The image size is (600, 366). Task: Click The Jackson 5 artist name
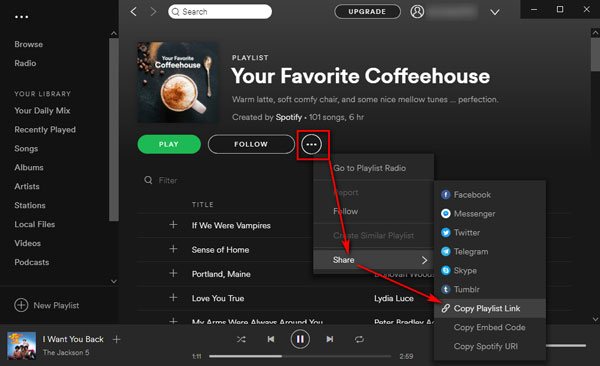click(x=66, y=353)
